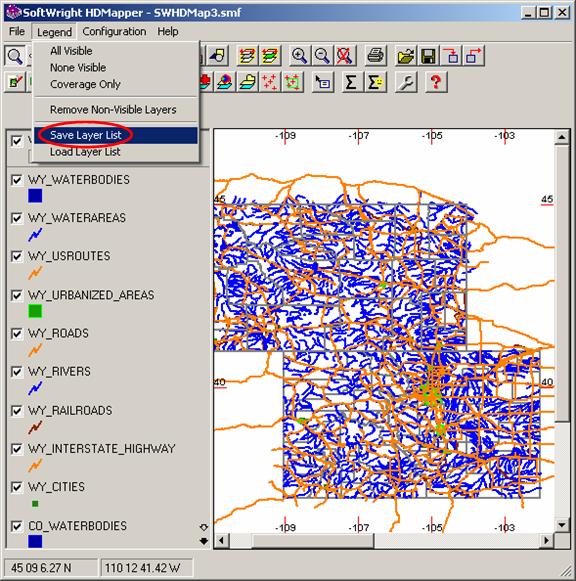This screenshot has height=581, width=576.
Task: Click the crossed-out magnifier icon
Action: [x=344, y=56]
